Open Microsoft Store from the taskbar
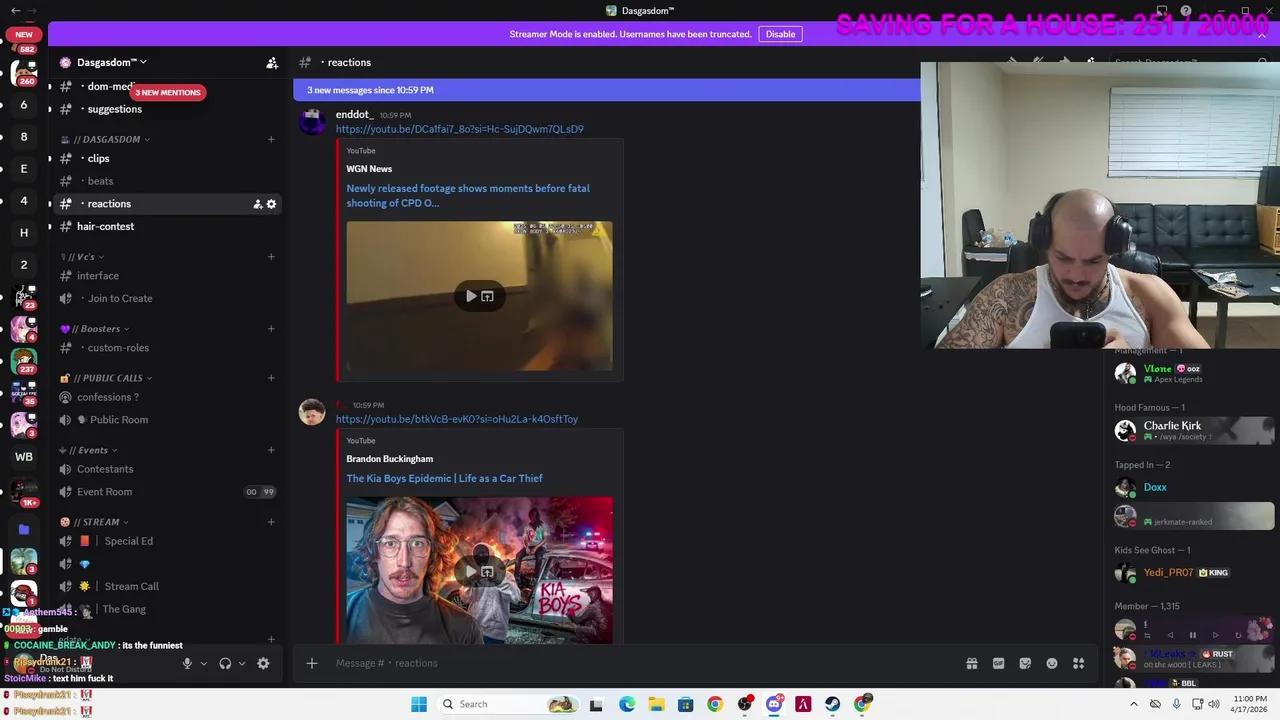1280x720 pixels. coord(685,704)
